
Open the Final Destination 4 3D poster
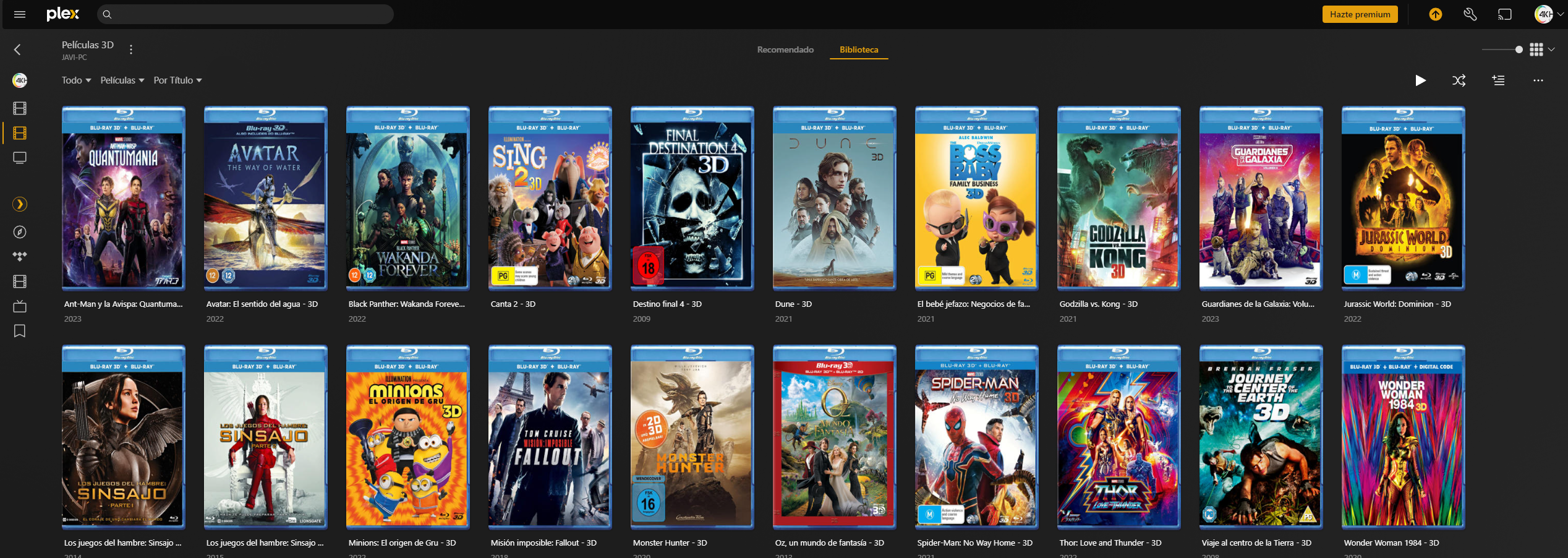[x=692, y=198]
